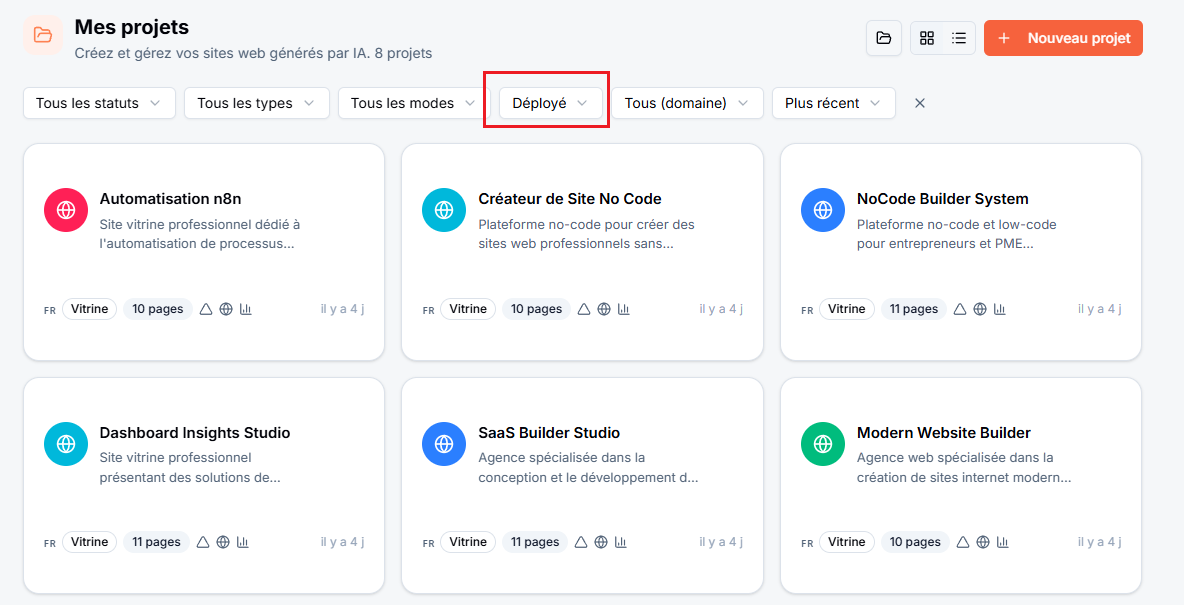Click the blue globe icon of NoCode Builder System

coord(823,210)
